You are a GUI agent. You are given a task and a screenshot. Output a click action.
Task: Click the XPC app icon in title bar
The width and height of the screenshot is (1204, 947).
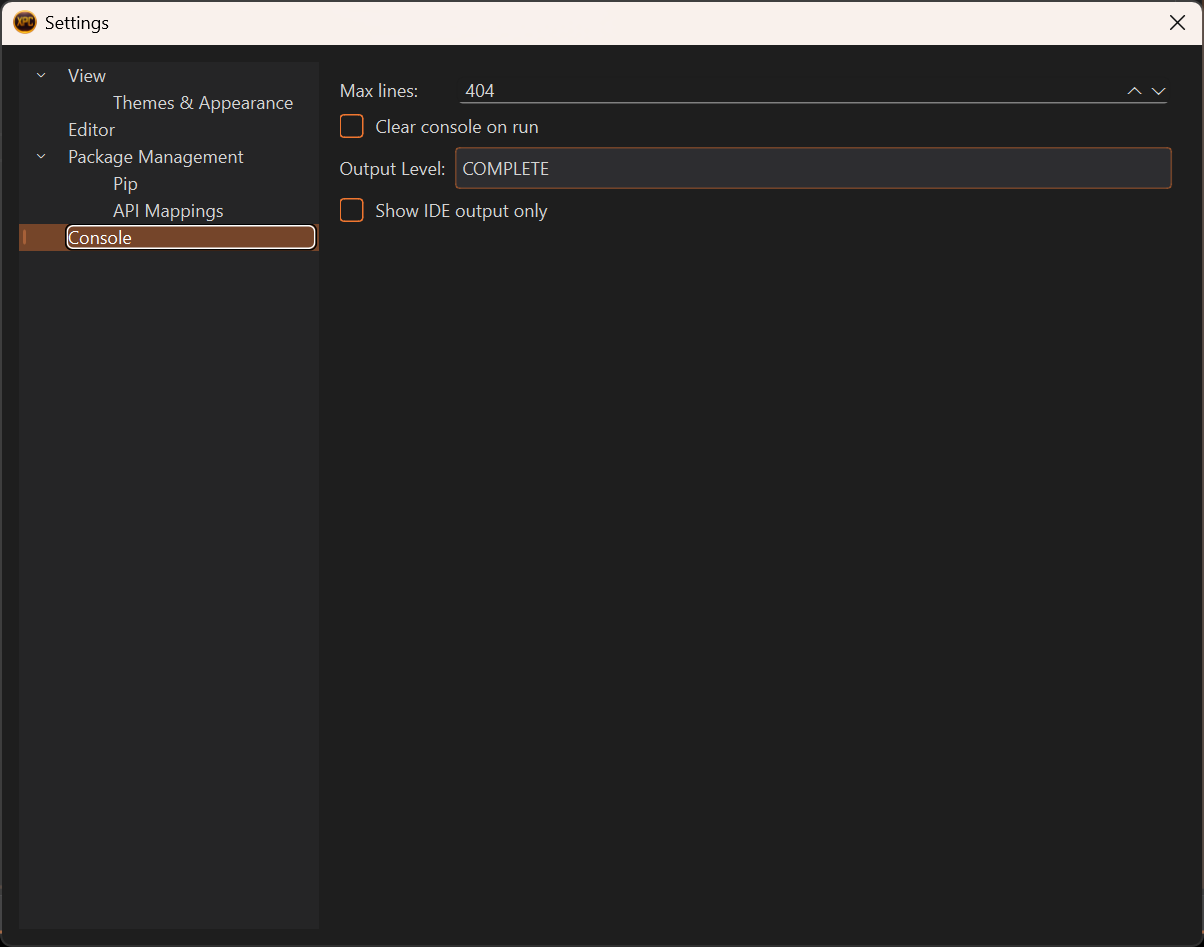(25, 22)
